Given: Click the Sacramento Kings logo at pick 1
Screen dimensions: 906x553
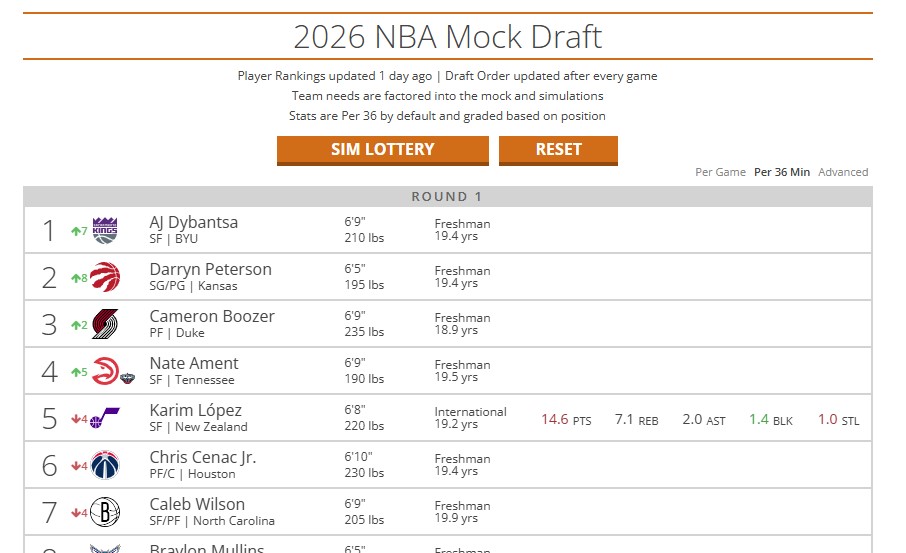Looking at the screenshot, I should click(105, 231).
